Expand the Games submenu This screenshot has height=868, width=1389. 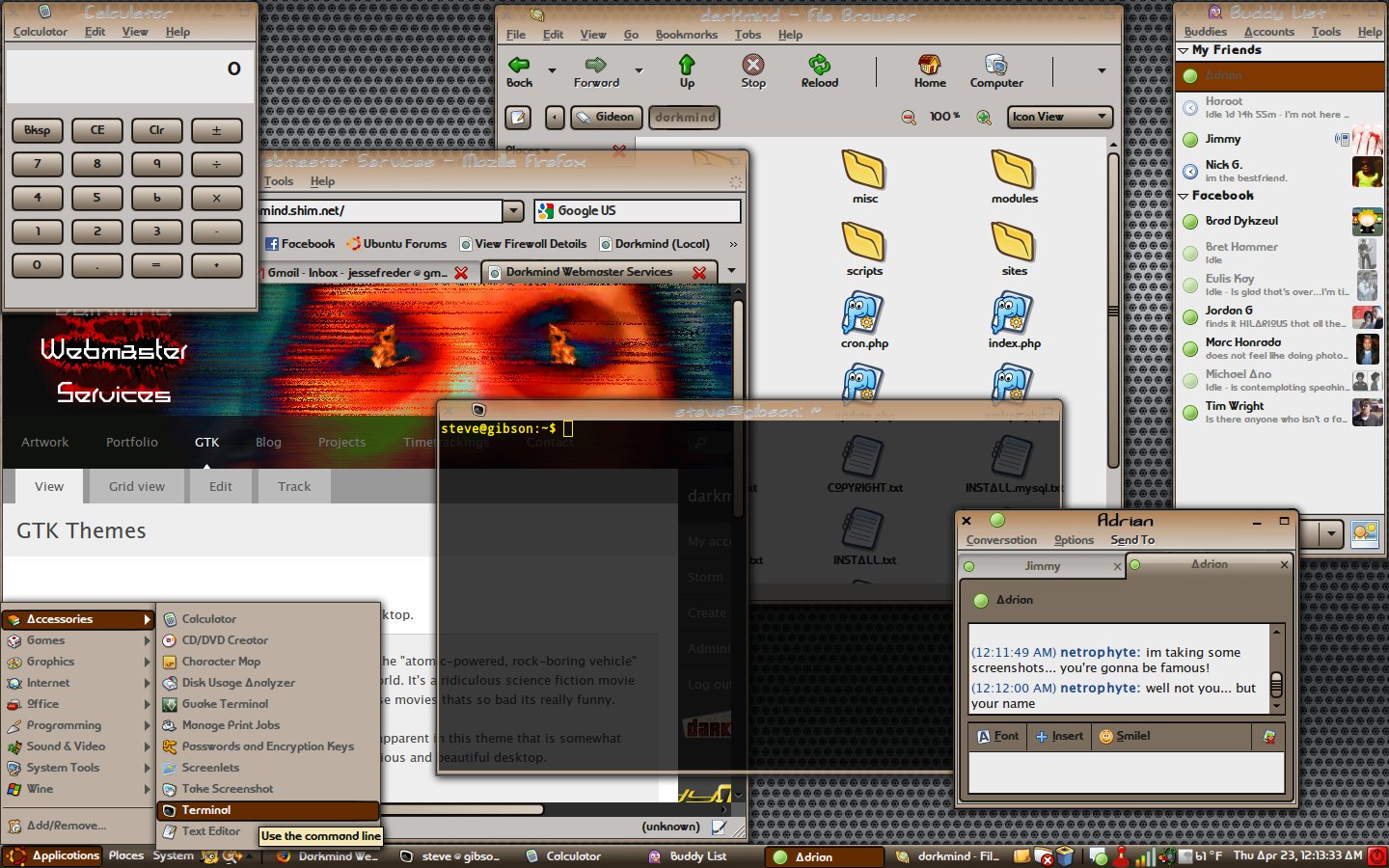click(78, 640)
